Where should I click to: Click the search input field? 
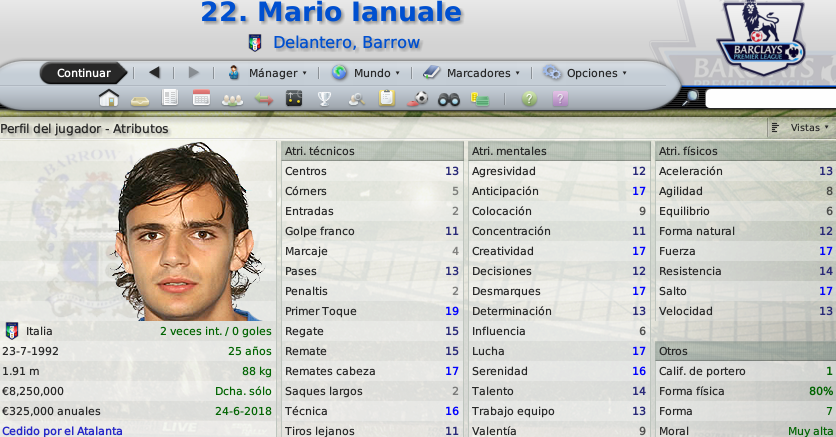click(x=770, y=99)
